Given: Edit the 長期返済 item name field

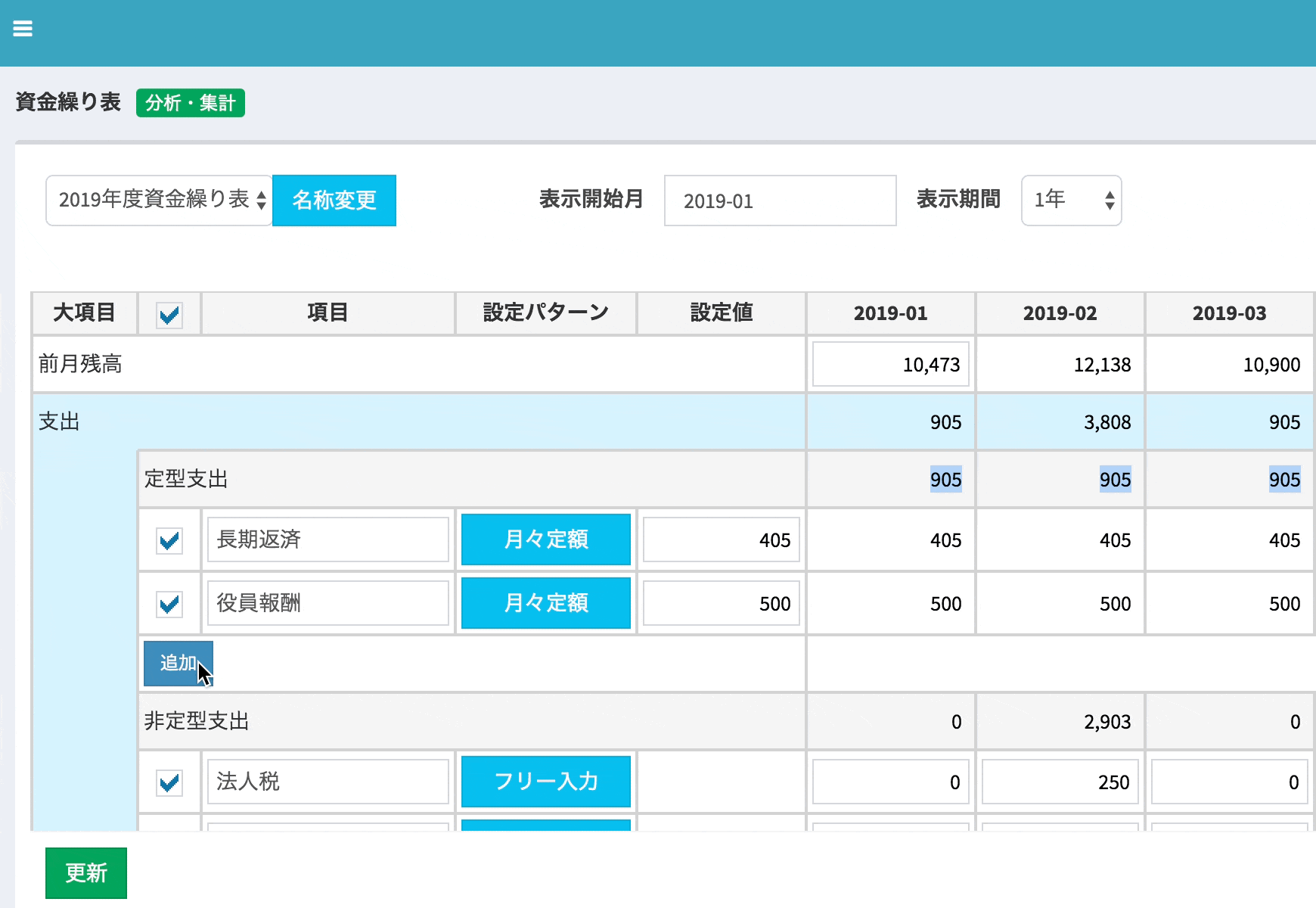Looking at the screenshot, I should point(328,540).
